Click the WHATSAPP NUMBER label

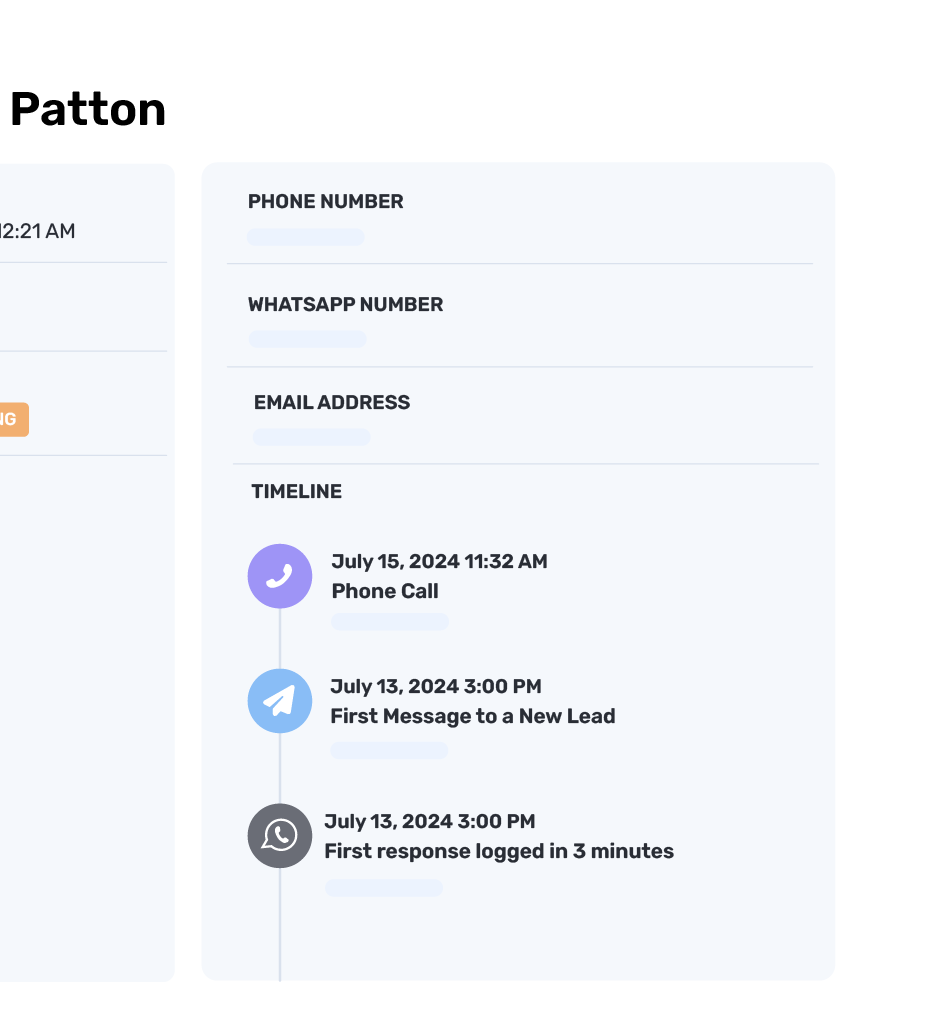click(x=345, y=305)
